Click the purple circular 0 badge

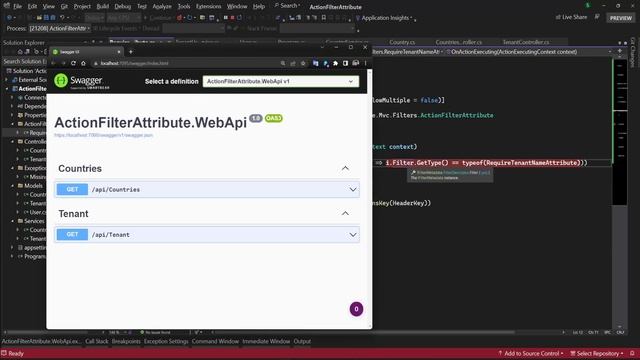356,309
